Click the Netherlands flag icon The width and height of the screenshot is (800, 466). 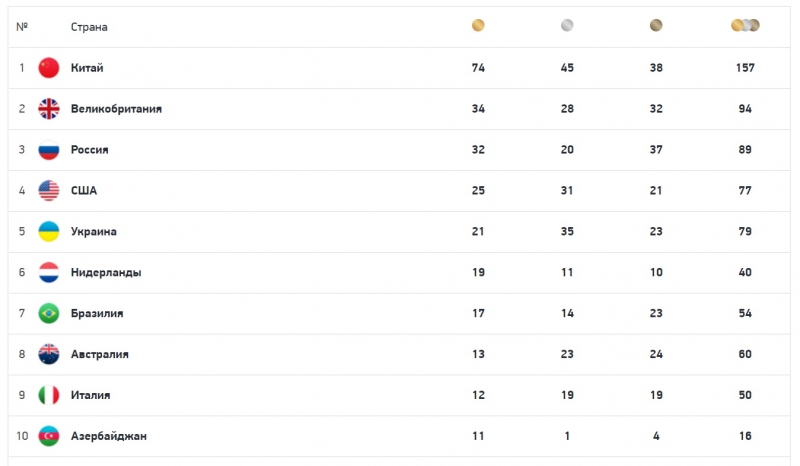point(49,273)
